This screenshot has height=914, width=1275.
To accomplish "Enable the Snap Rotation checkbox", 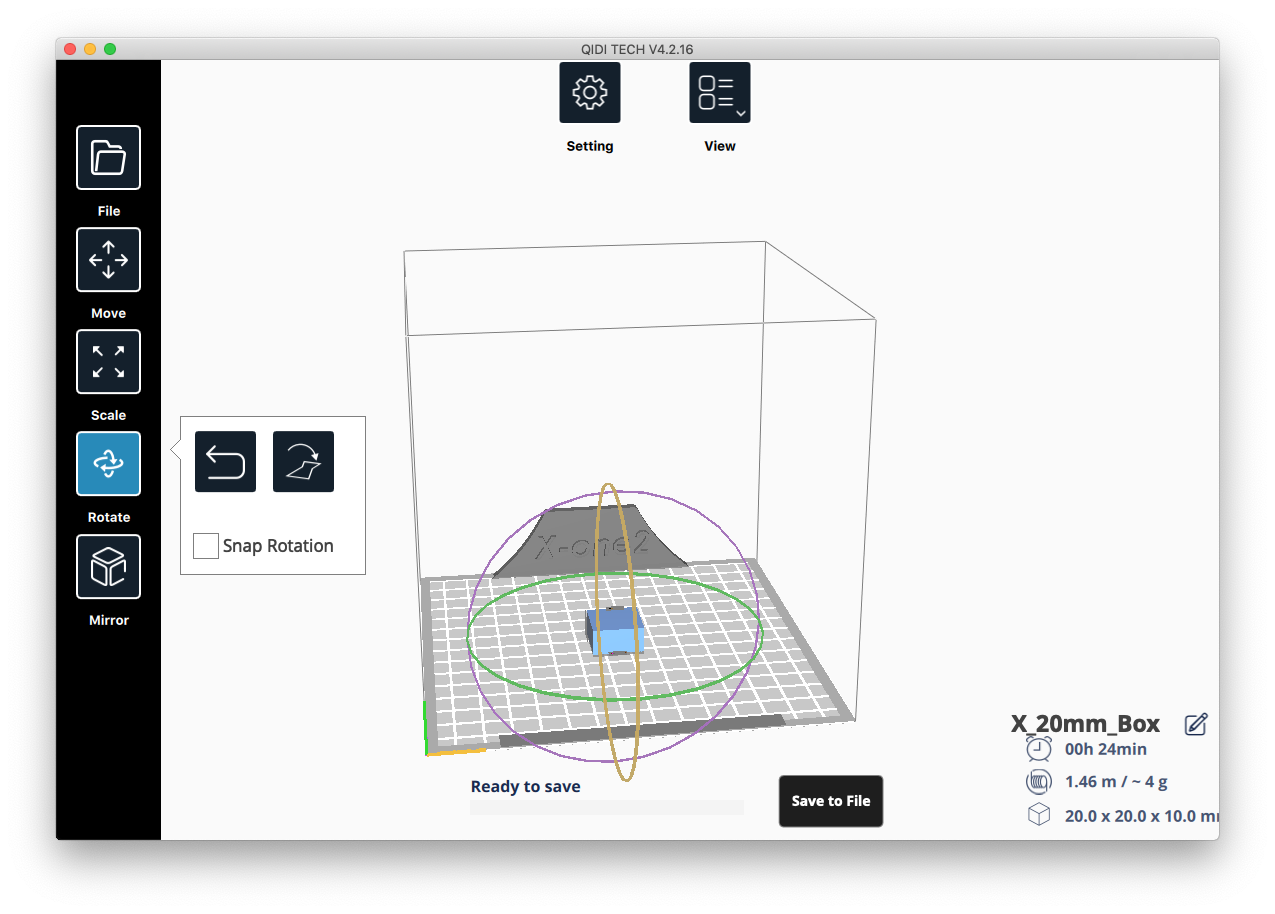I will (x=206, y=546).
